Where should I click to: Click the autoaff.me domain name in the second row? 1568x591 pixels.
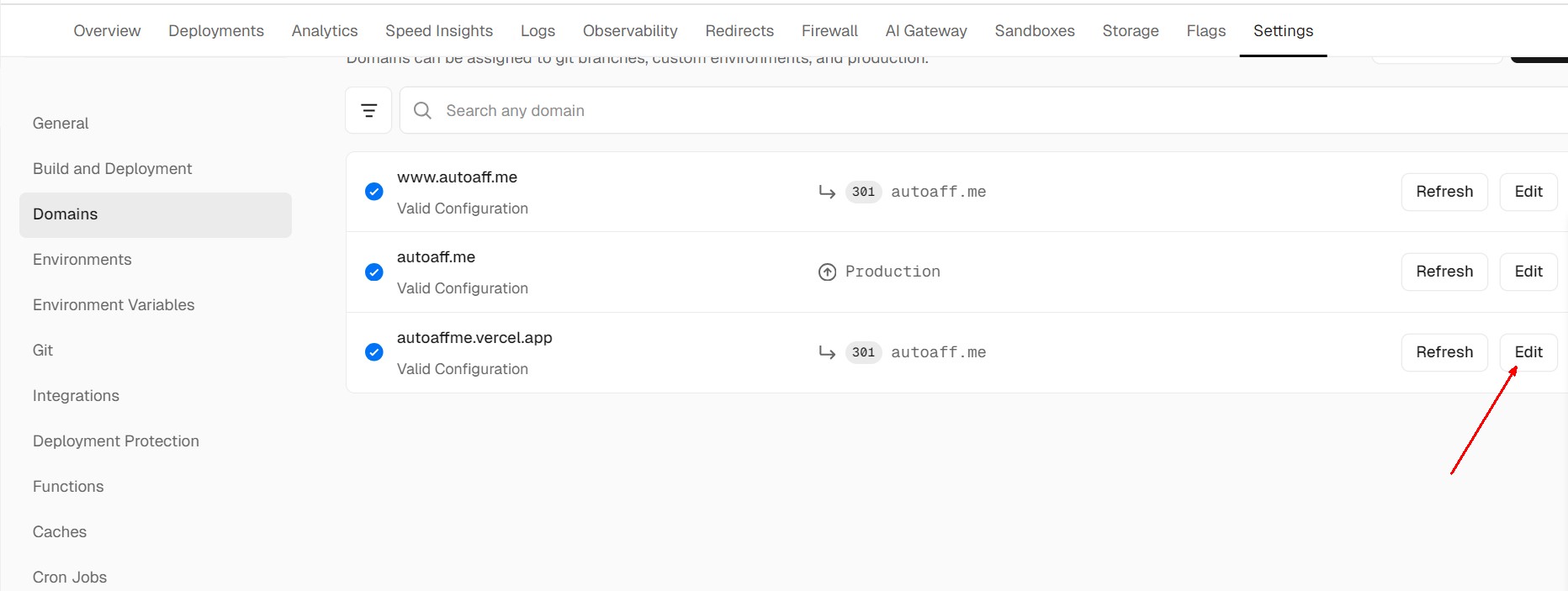pos(436,257)
